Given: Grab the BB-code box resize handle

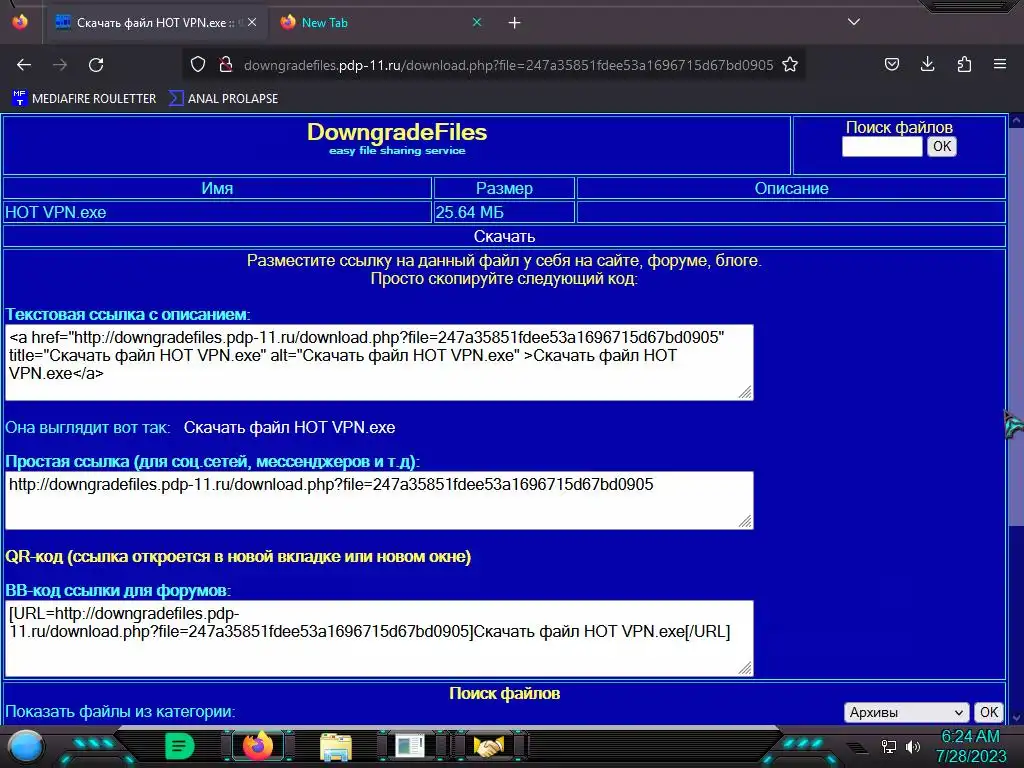Looking at the screenshot, I should (745, 667).
